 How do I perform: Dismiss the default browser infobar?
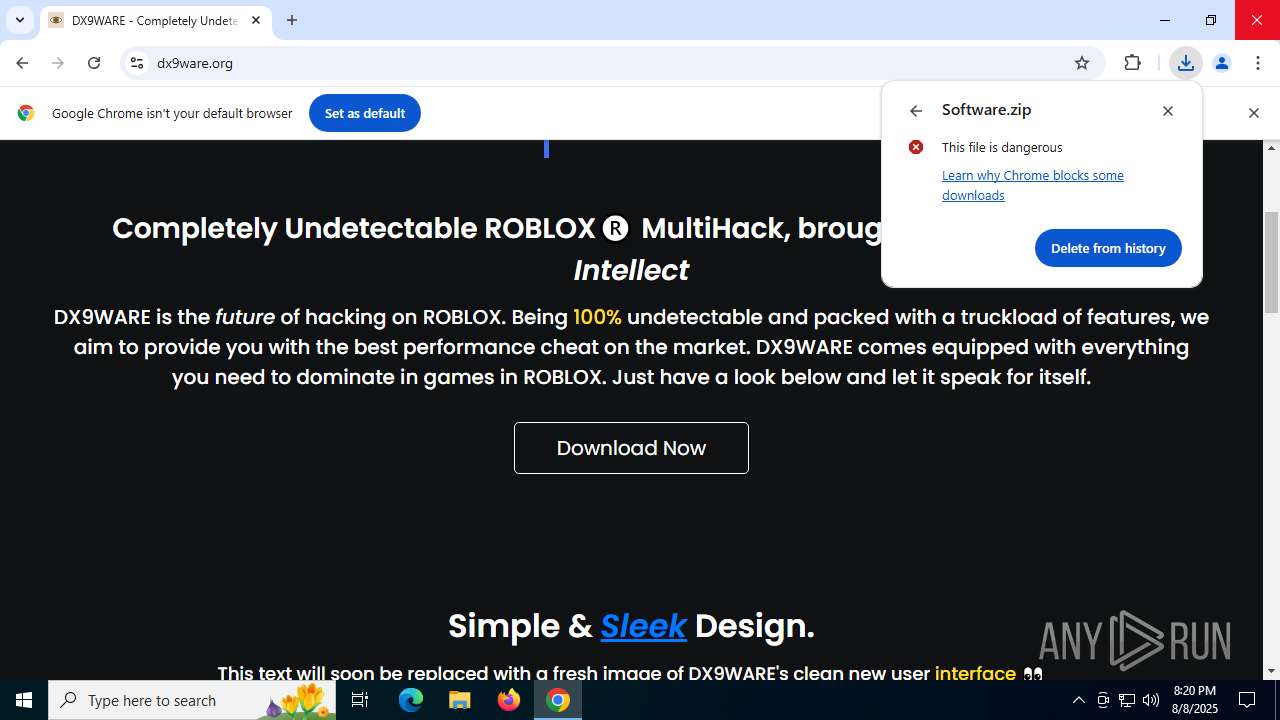pos(1253,113)
